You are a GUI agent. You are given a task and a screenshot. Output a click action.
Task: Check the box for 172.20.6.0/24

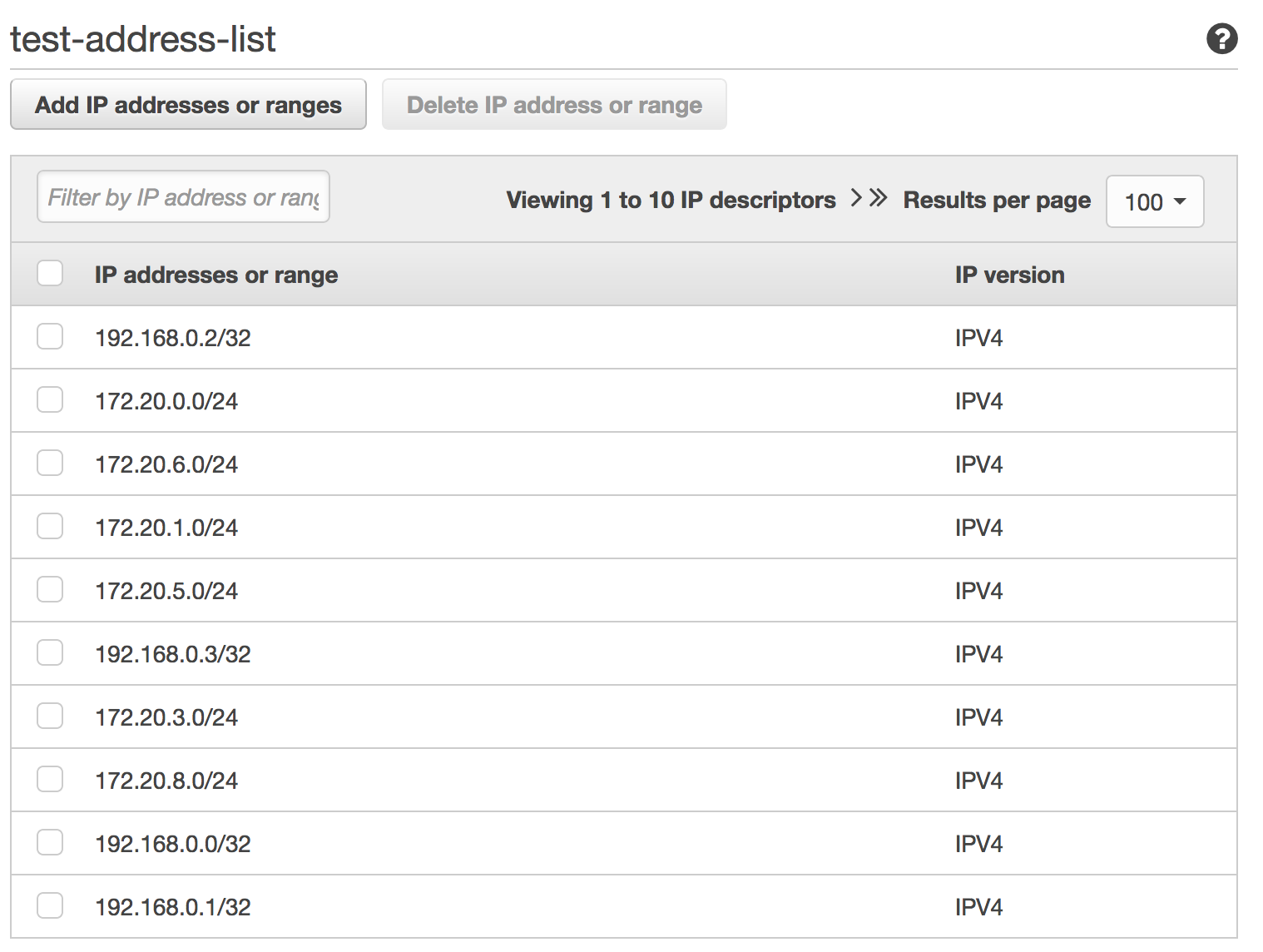click(50, 463)
